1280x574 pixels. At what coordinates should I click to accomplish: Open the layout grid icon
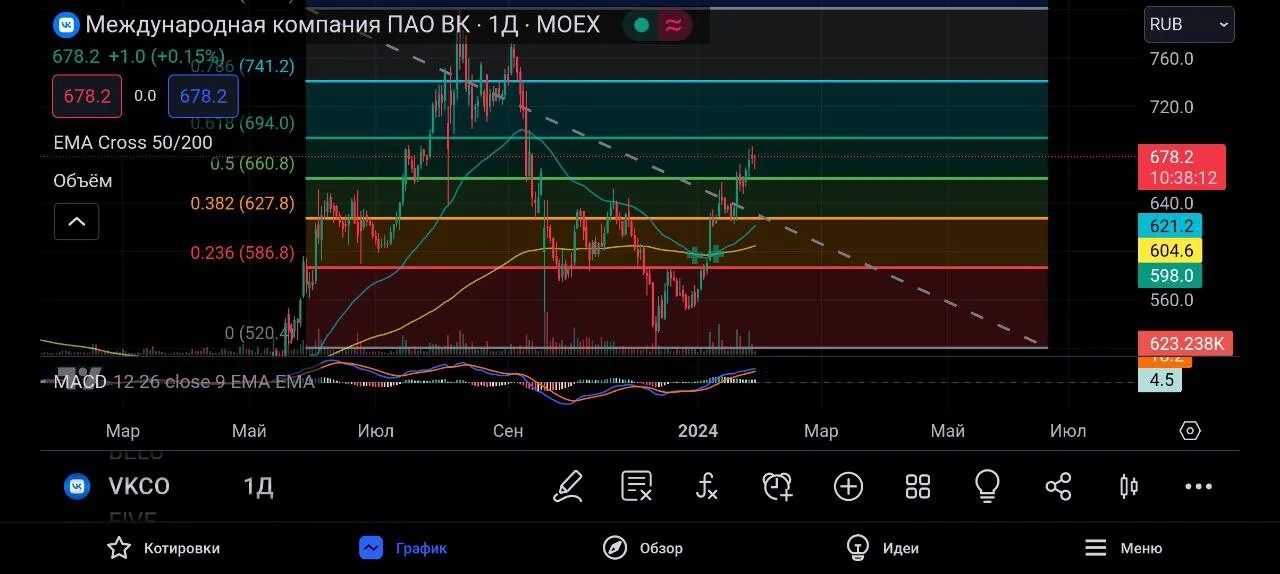918,487
